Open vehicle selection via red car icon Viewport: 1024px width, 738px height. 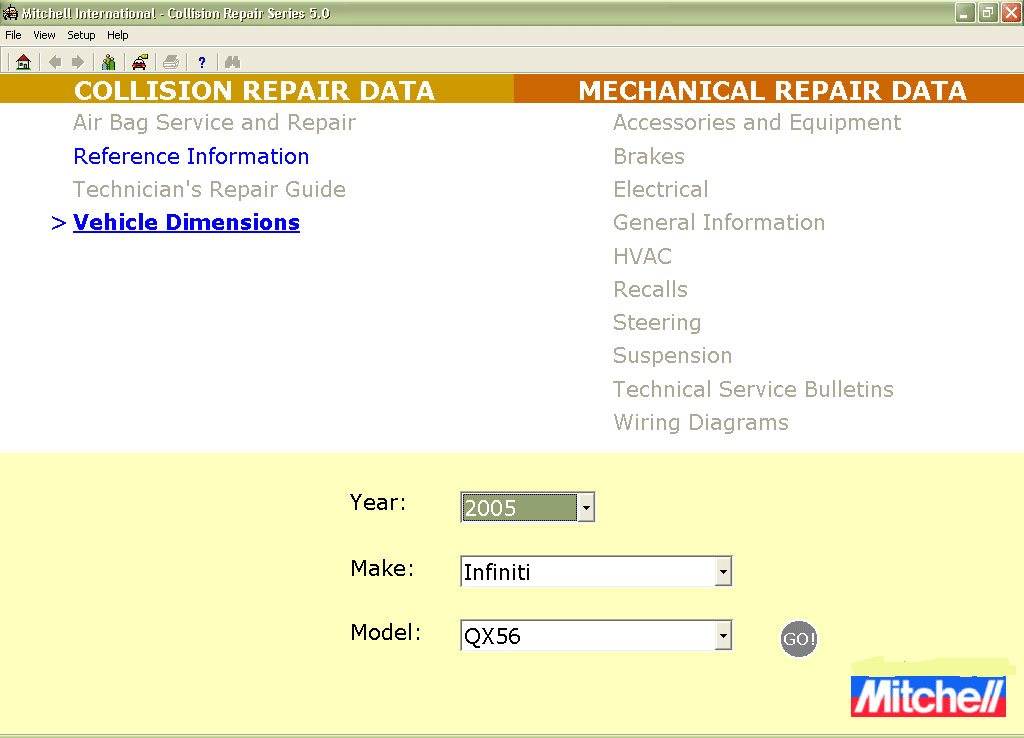click(140, 62)
